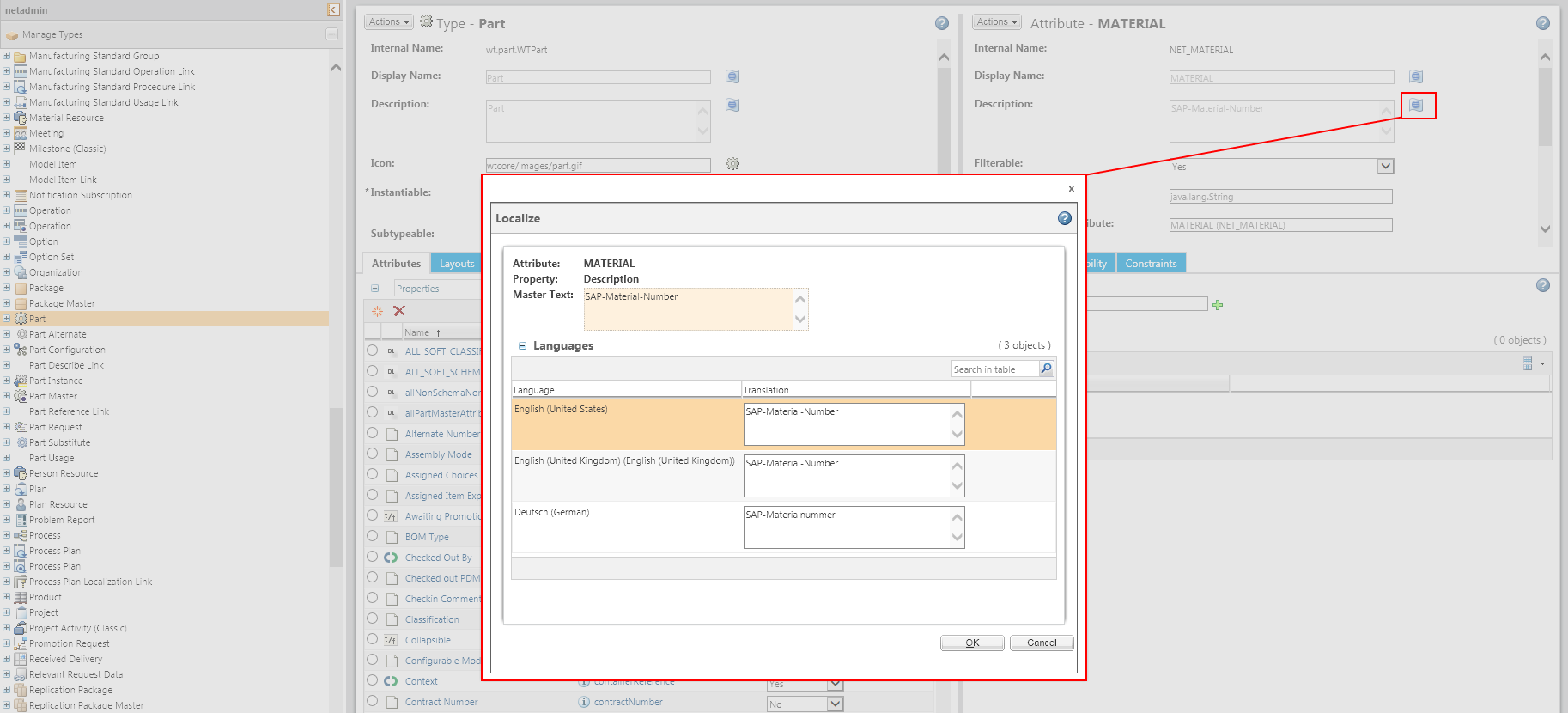
Task: Click the search magnifier in Languages table
Action: 1046,369
